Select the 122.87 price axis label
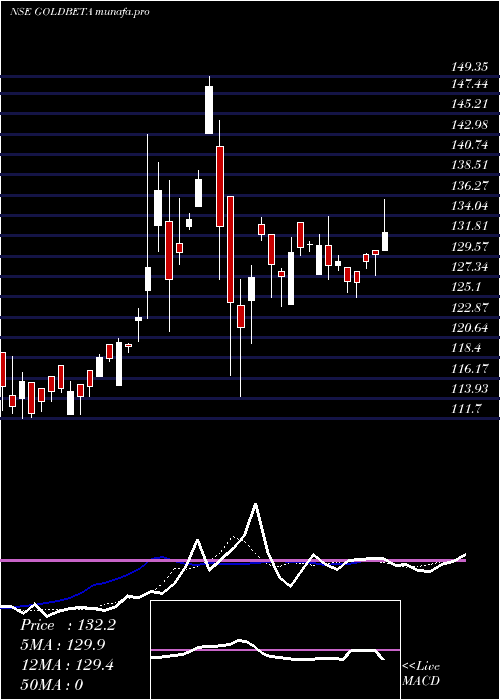The height and width of the screenshot is (700, 500). coord(470,308)
